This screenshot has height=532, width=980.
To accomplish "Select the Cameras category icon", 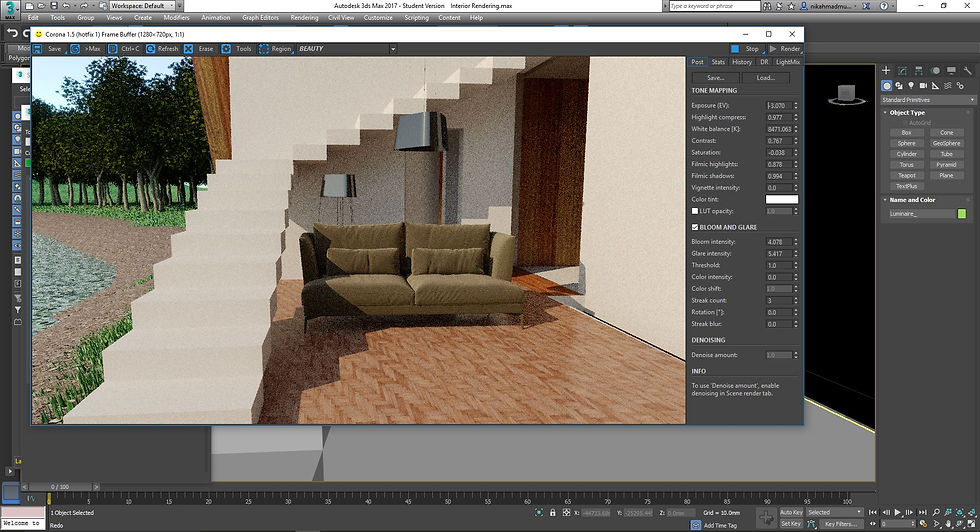I will tap(923, 86).
